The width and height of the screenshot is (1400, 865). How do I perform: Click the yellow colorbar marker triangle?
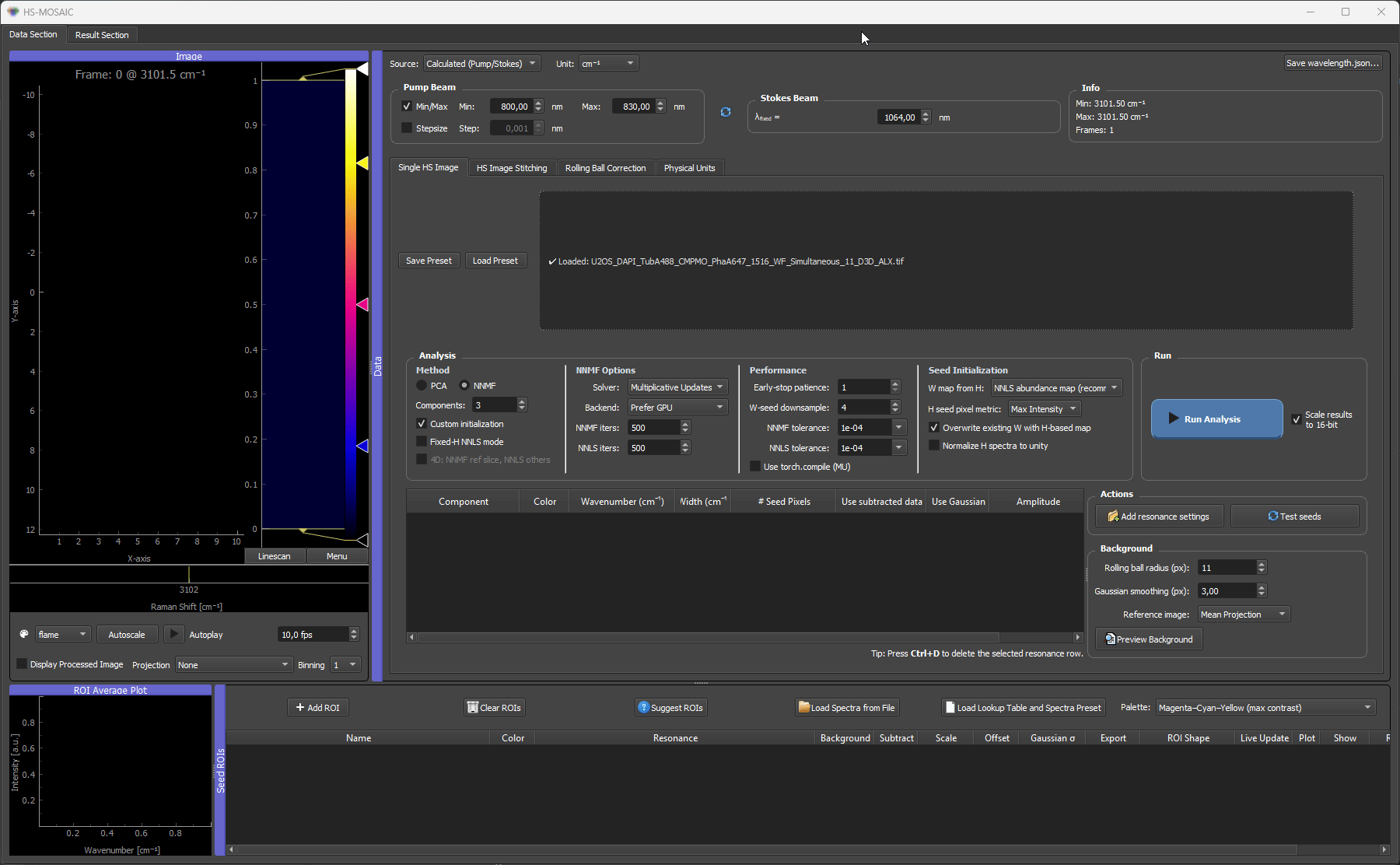click(362, 163)
